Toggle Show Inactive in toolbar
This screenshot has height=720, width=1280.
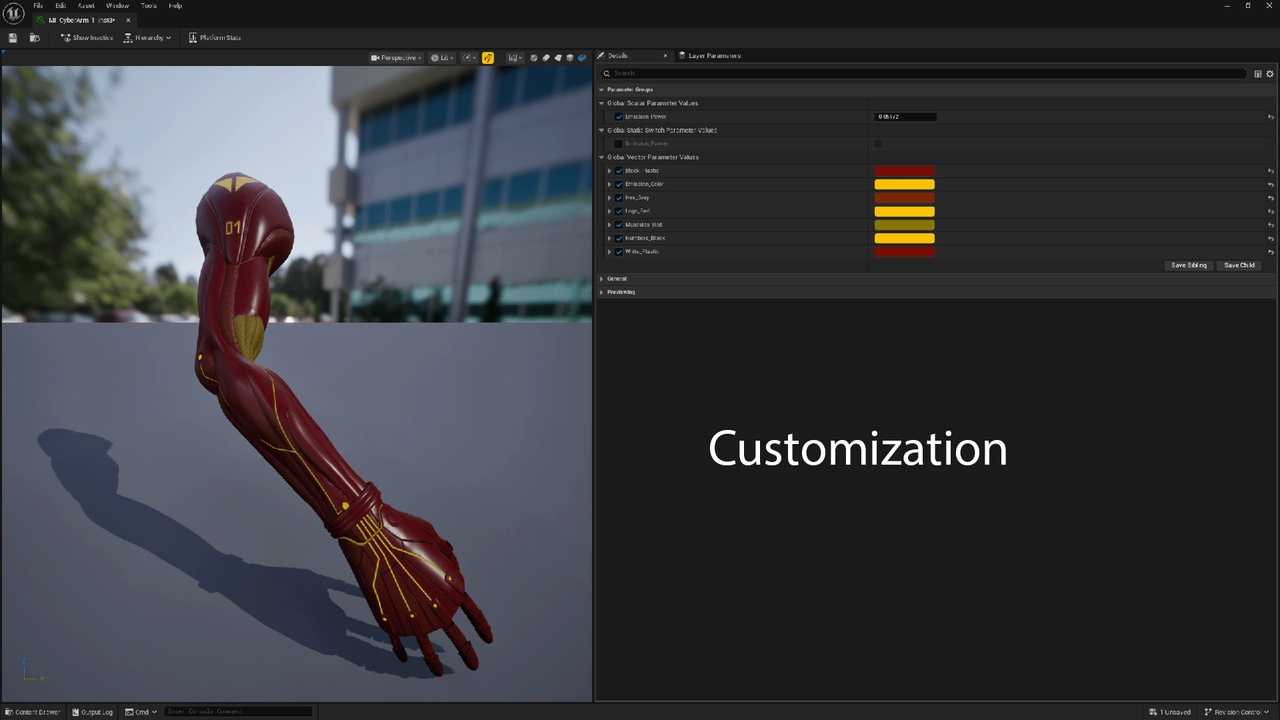coord(87,38)
